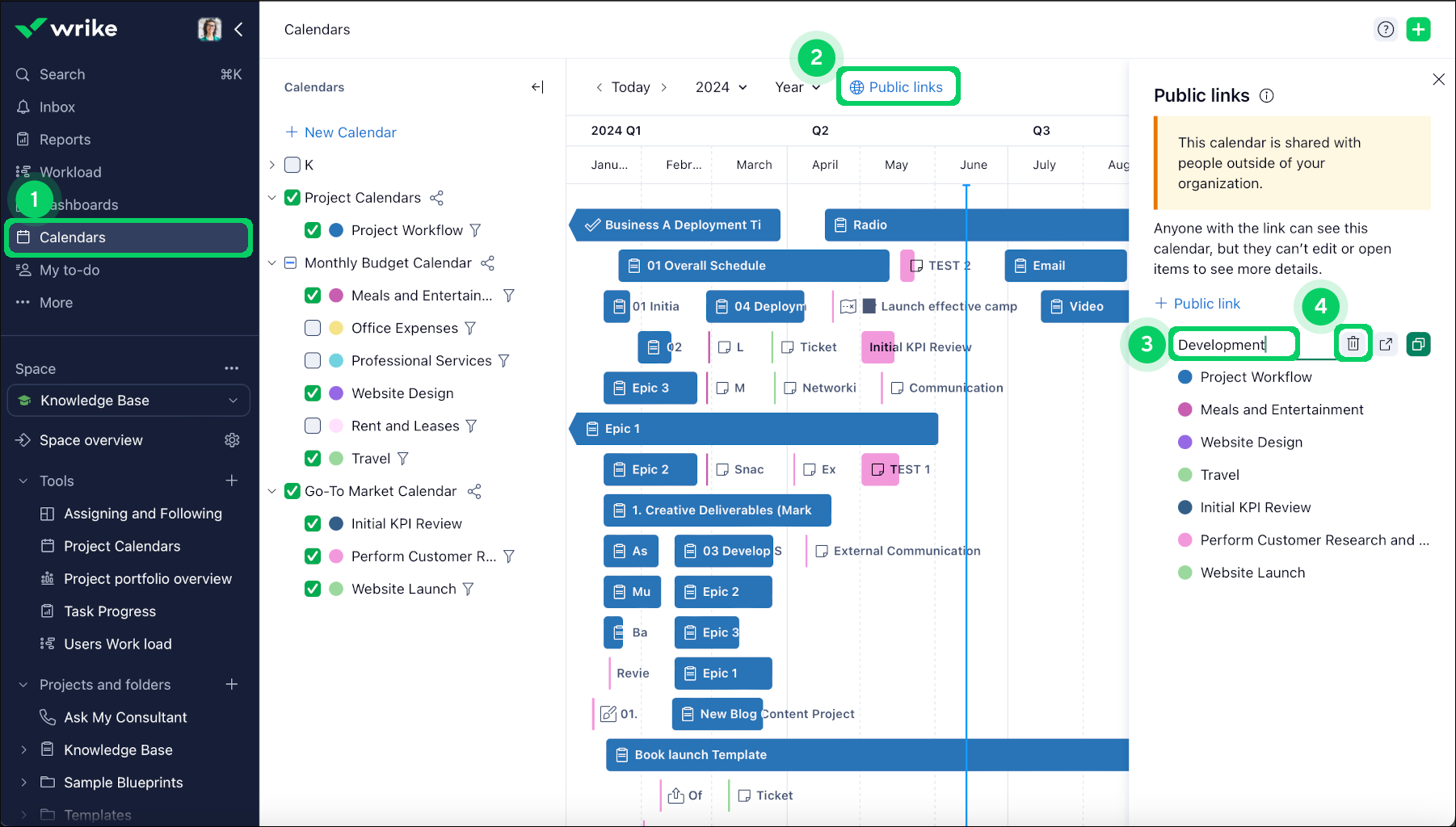The image size is (1456, 827).
Task: Open Reports from the sidebar
Action: pyautogui.click(x=64, y=139)
